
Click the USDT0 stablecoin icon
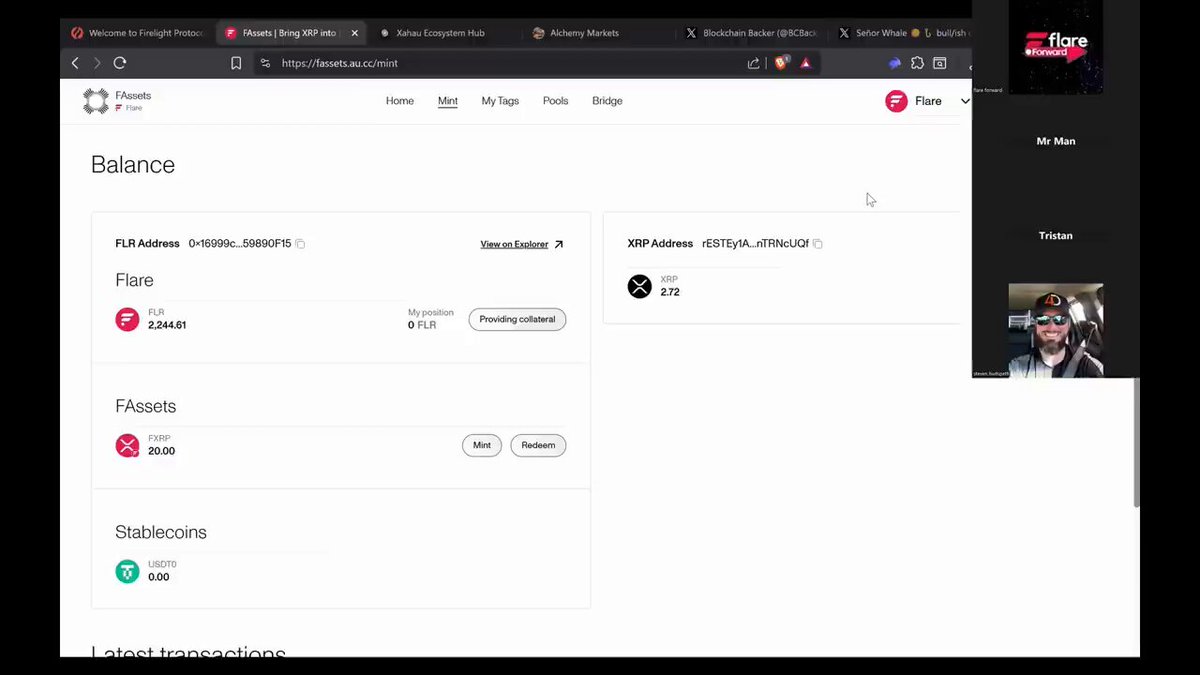[127, 572]
